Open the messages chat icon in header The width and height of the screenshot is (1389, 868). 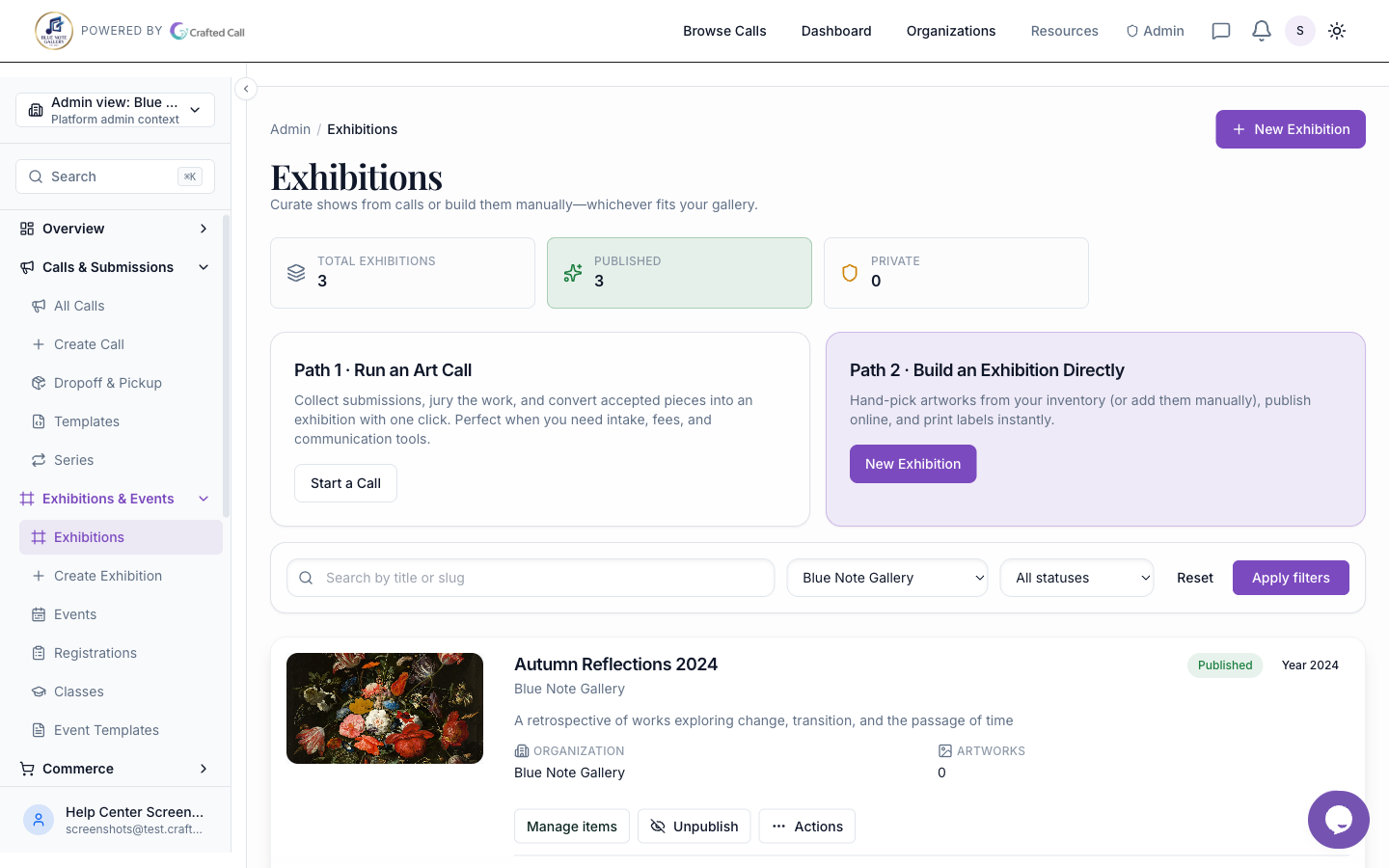tap(1220, 31)
